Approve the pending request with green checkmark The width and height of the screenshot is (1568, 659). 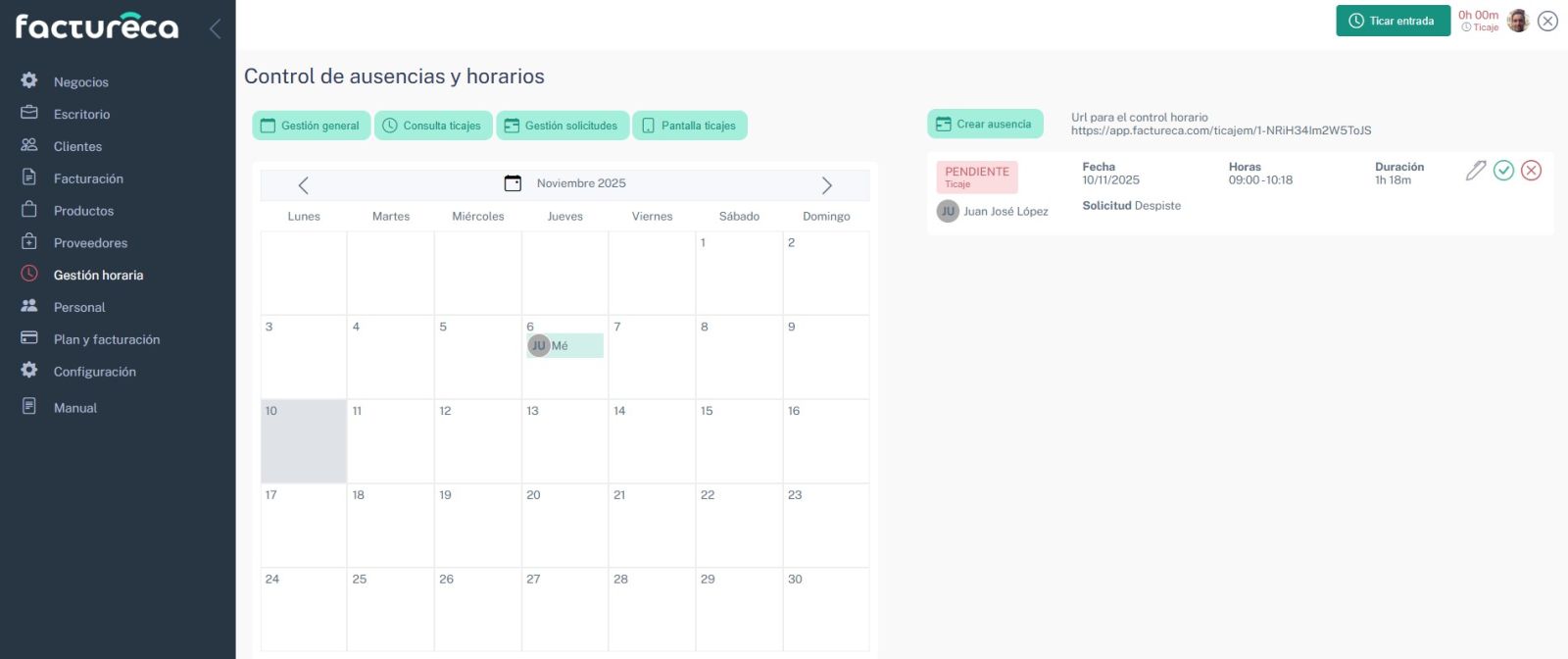1503,171
